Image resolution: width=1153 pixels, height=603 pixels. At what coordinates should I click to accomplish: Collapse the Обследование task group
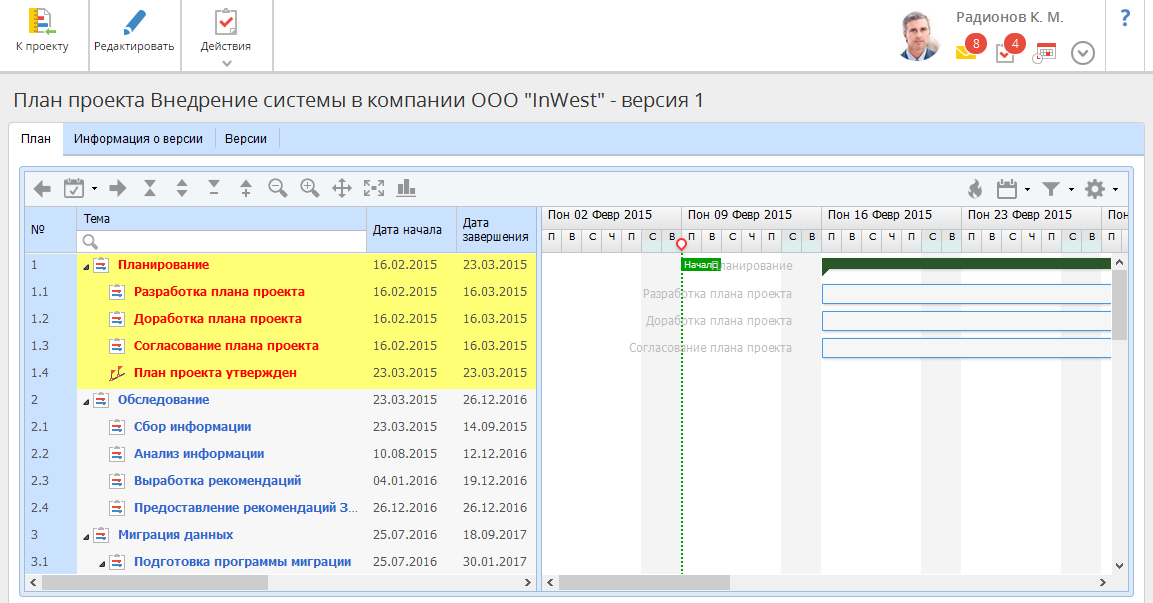[x=86, y=401]
